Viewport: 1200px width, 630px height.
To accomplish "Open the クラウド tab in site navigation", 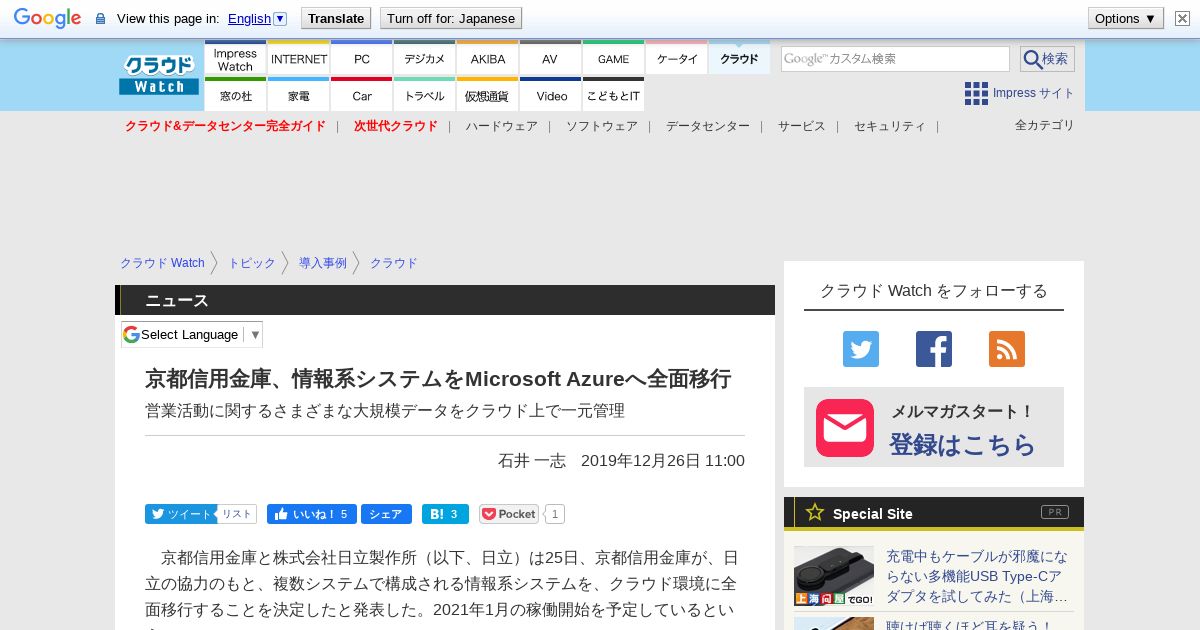I will [x=740, y=59].
